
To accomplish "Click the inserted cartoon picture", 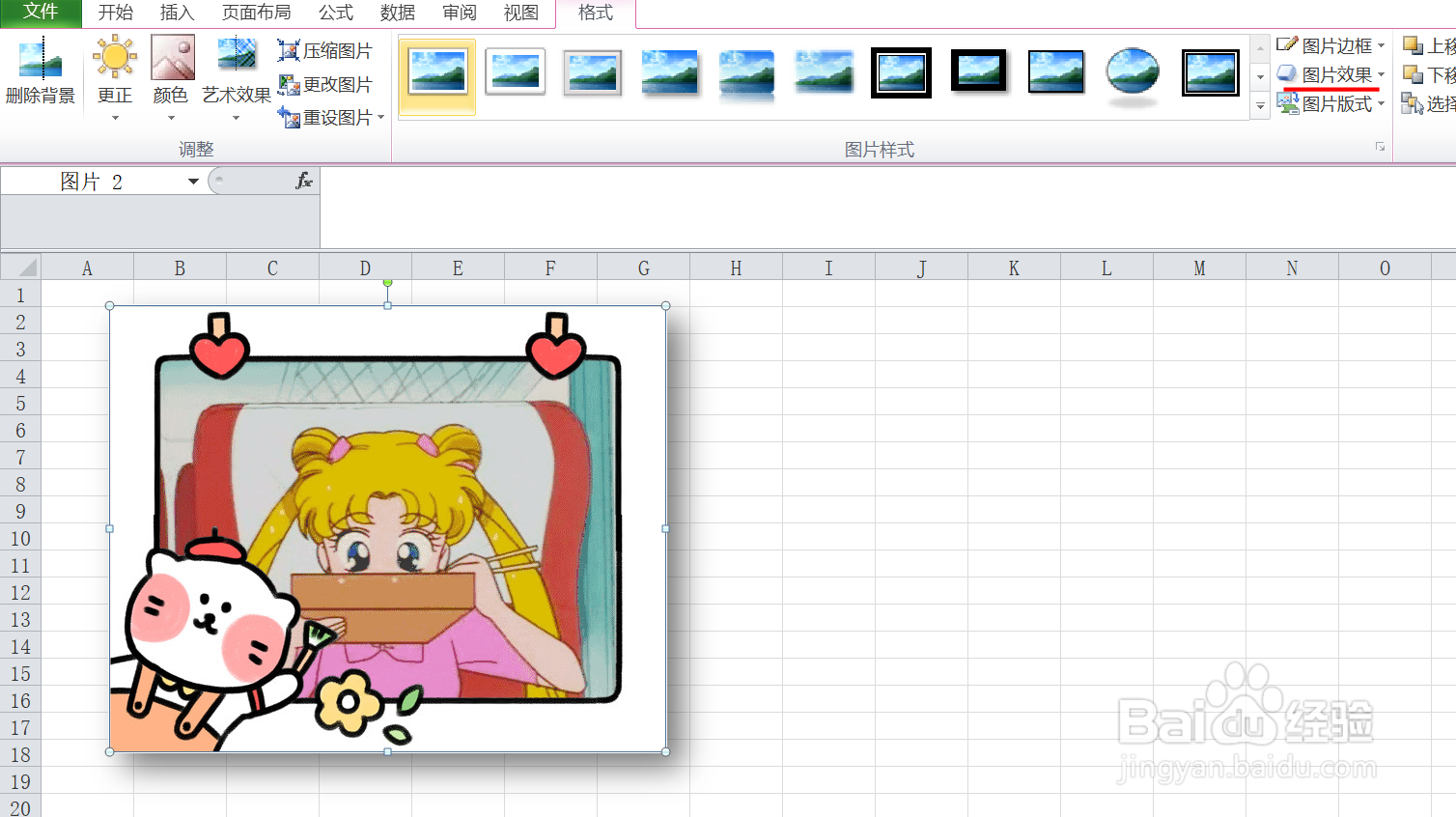I will [x=387, y=528].
